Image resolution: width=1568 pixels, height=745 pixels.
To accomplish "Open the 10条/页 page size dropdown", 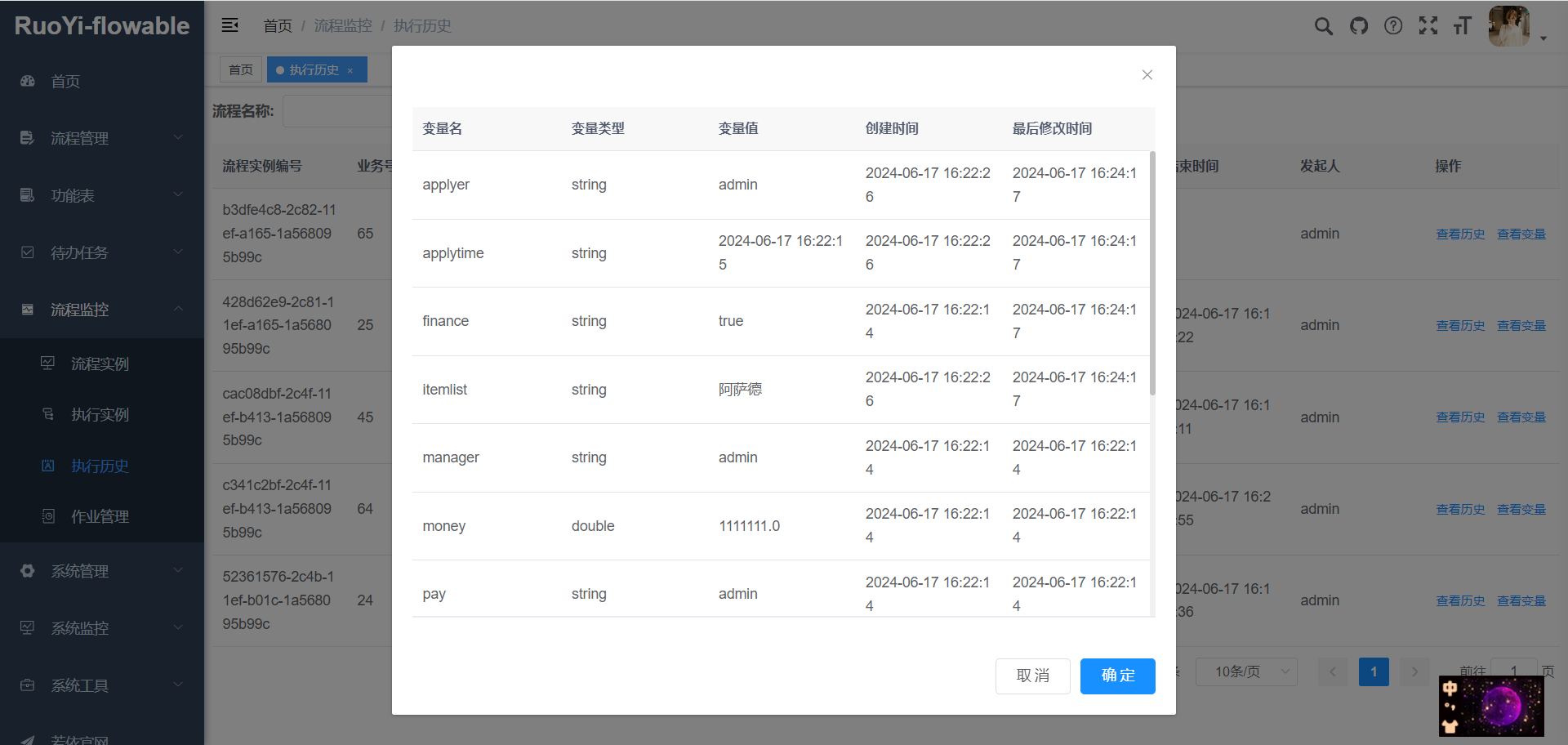I will click(x=1245, y=671).
